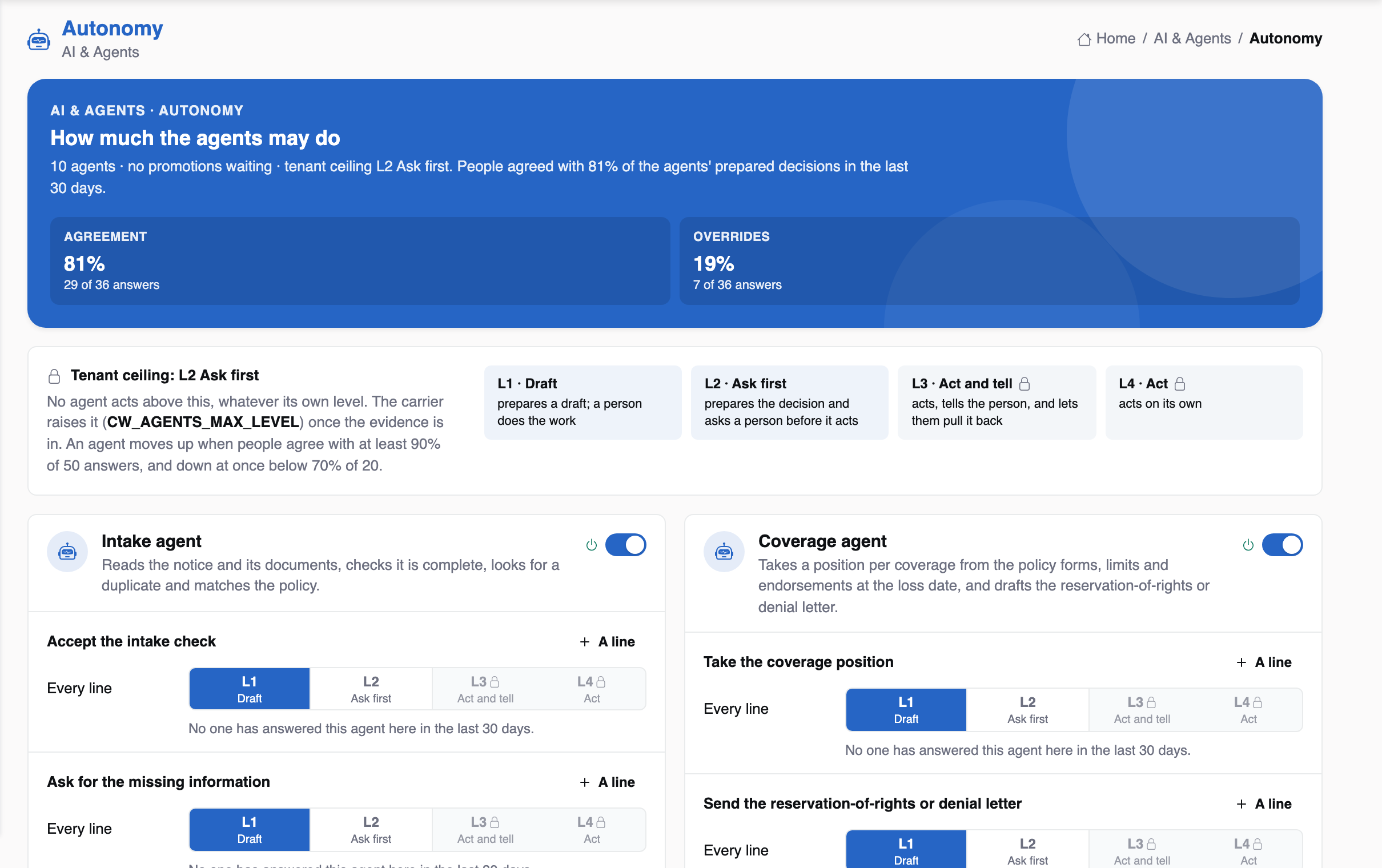
Task: Click plus icon for Ask for the missing information
Action: tap(585, 782)
